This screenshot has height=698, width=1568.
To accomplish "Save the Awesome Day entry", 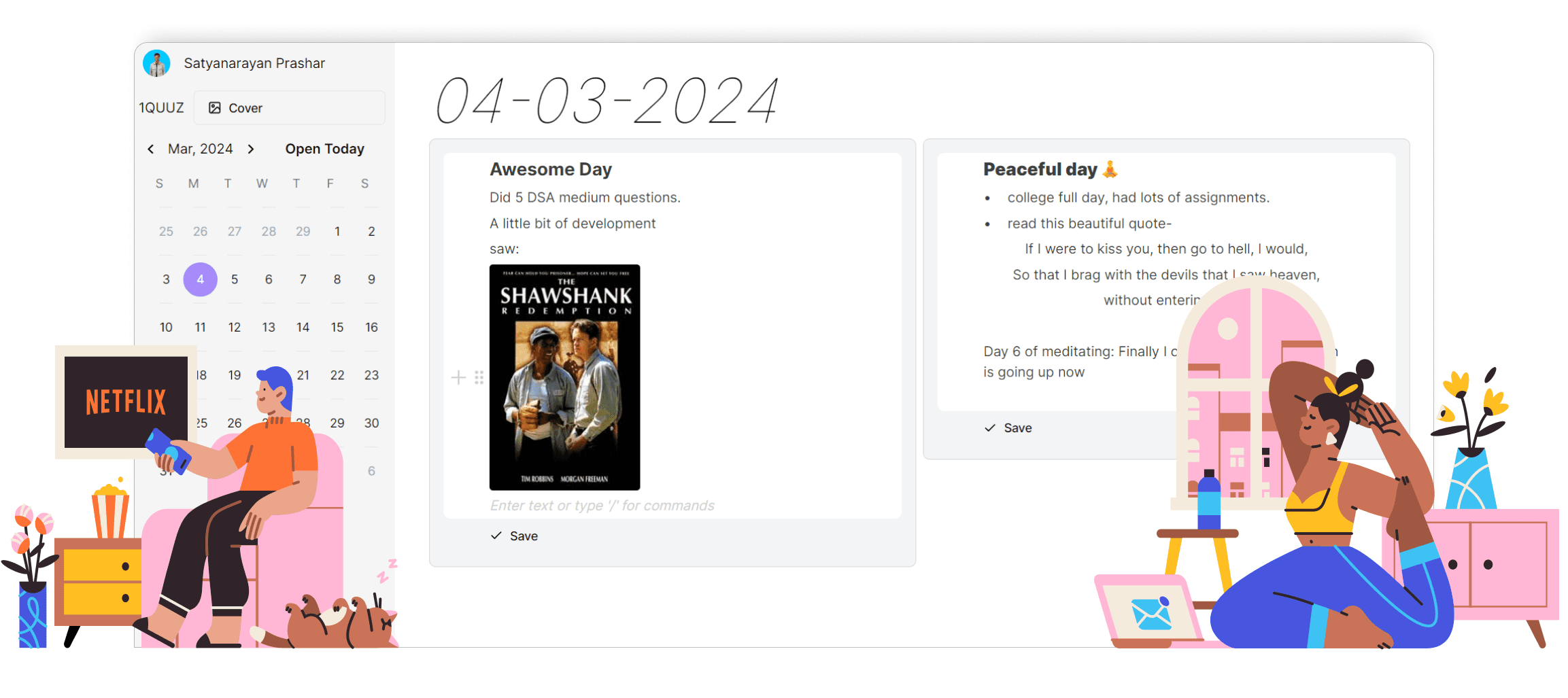I will pos(515,536).
